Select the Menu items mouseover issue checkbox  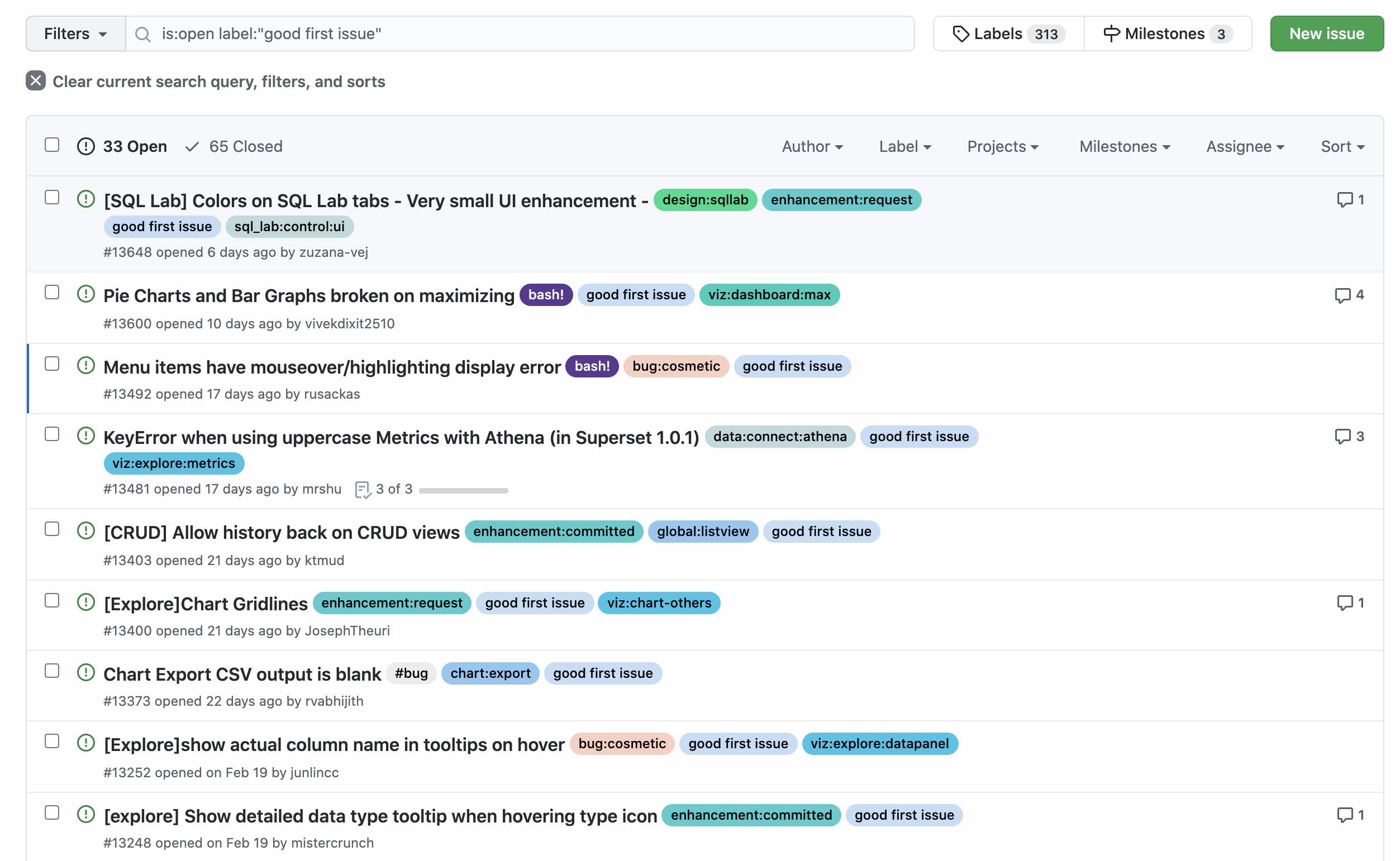52,364
